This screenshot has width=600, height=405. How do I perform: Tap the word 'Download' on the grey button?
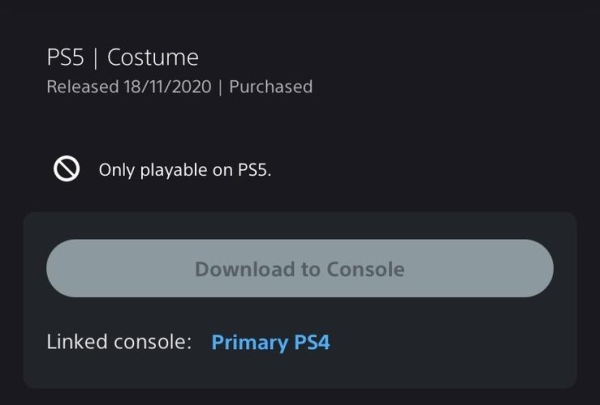pyautogui.click(x=245, y=269)
